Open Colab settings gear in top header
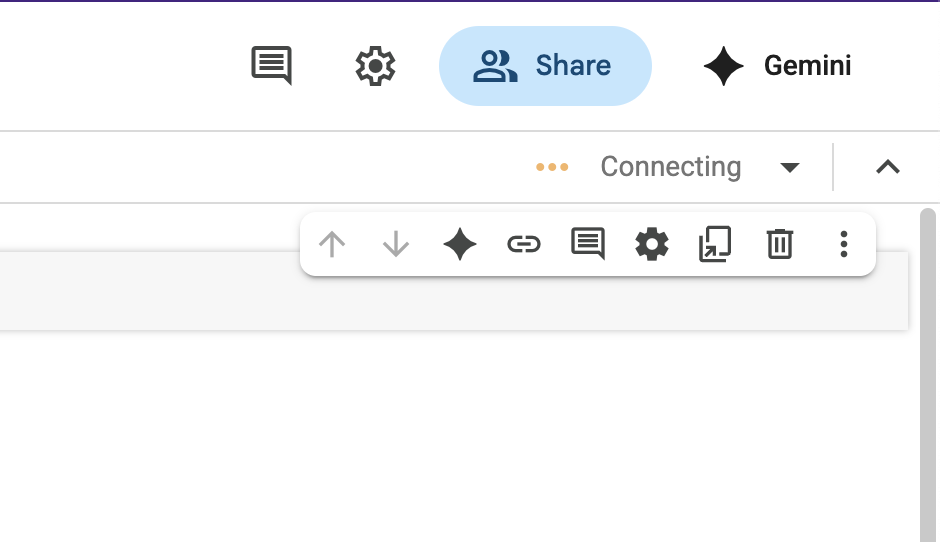 click(x=375, y=66)
